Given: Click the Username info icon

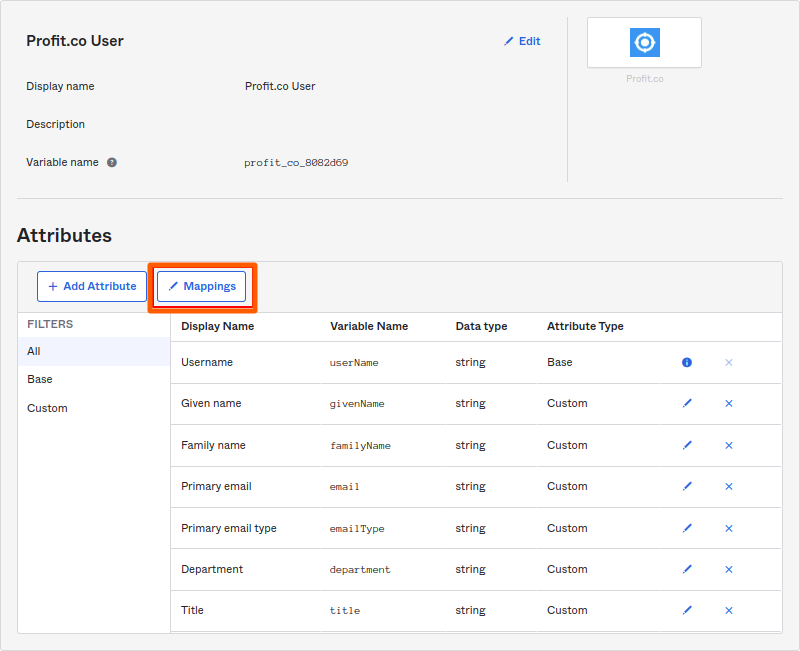Looking at the screenshot, I should pyautogui.click(x=687, y=362).
